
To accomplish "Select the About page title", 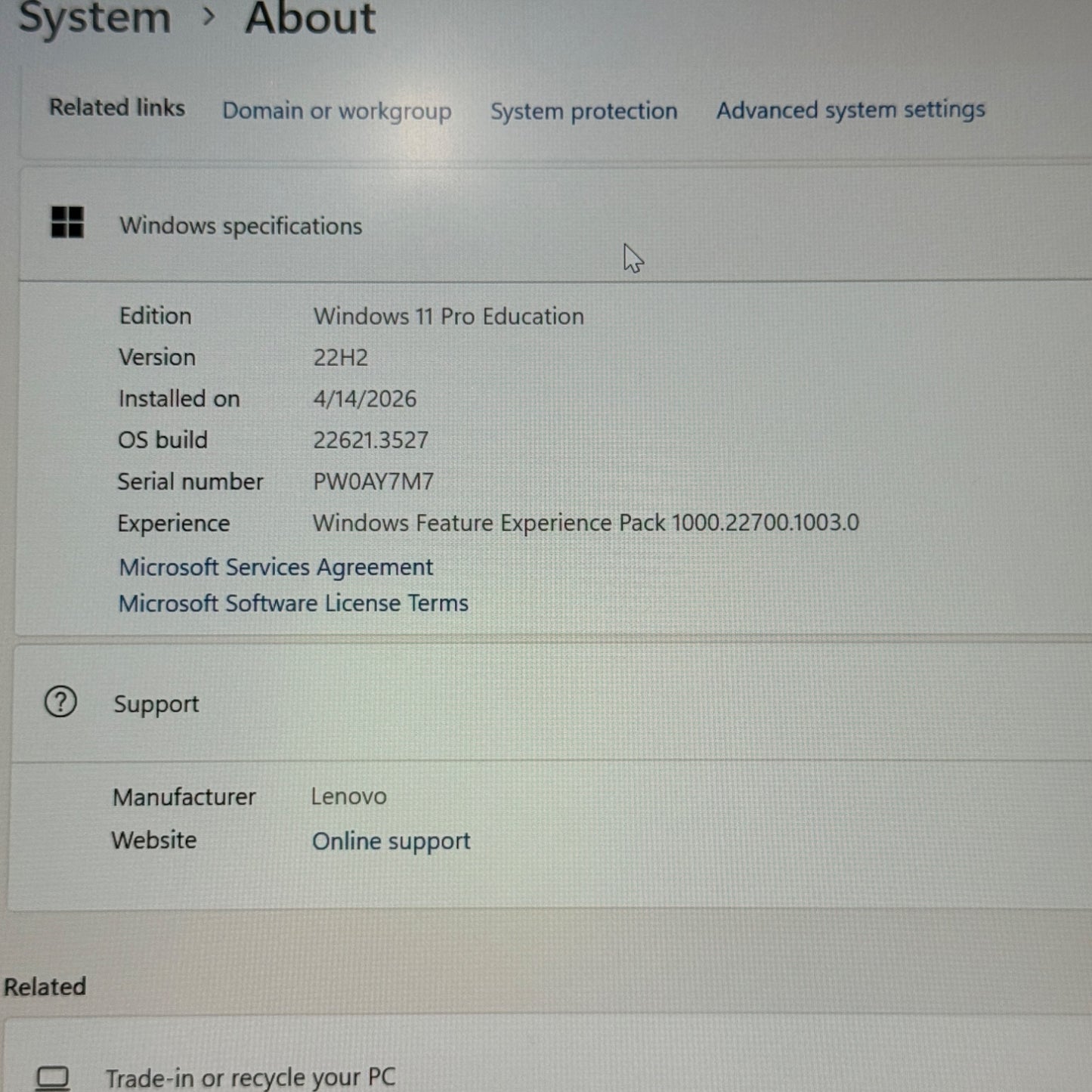I will [310, 18].
